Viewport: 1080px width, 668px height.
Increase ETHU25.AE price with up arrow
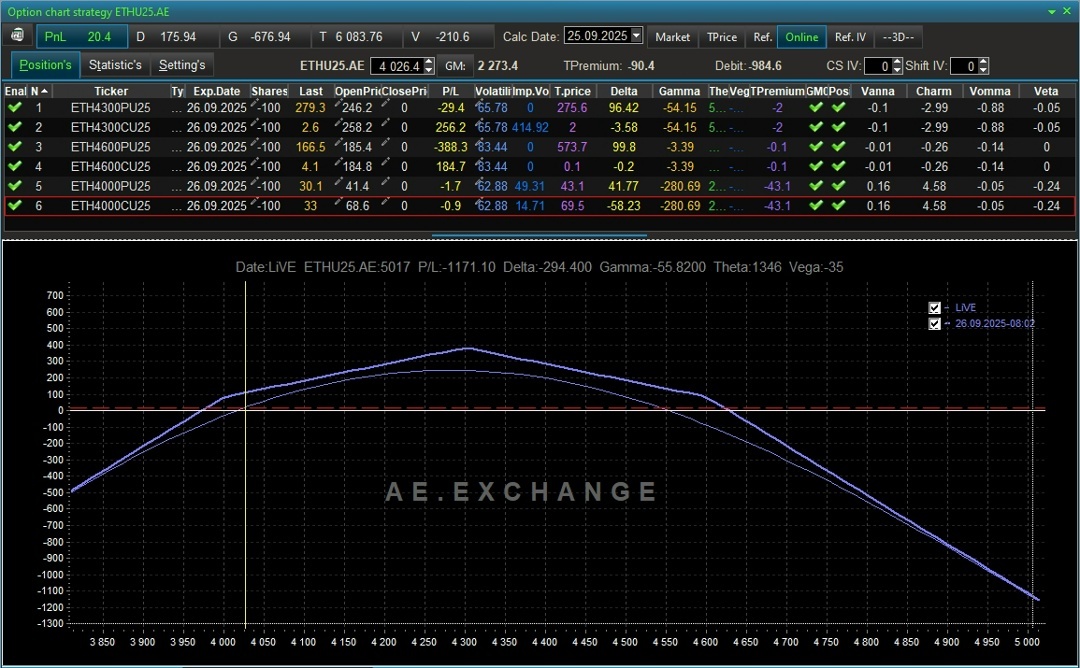click(429, 62)
